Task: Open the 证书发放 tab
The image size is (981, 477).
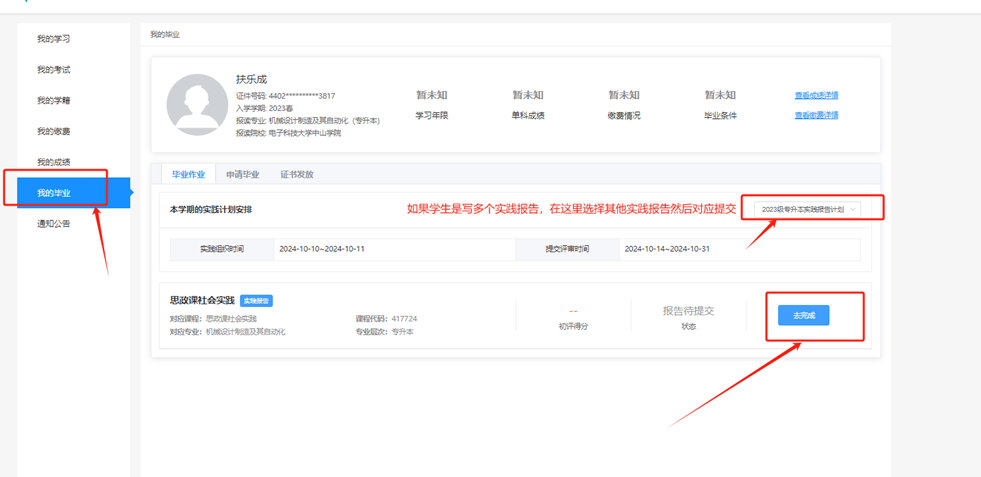Action: (296, 174)
